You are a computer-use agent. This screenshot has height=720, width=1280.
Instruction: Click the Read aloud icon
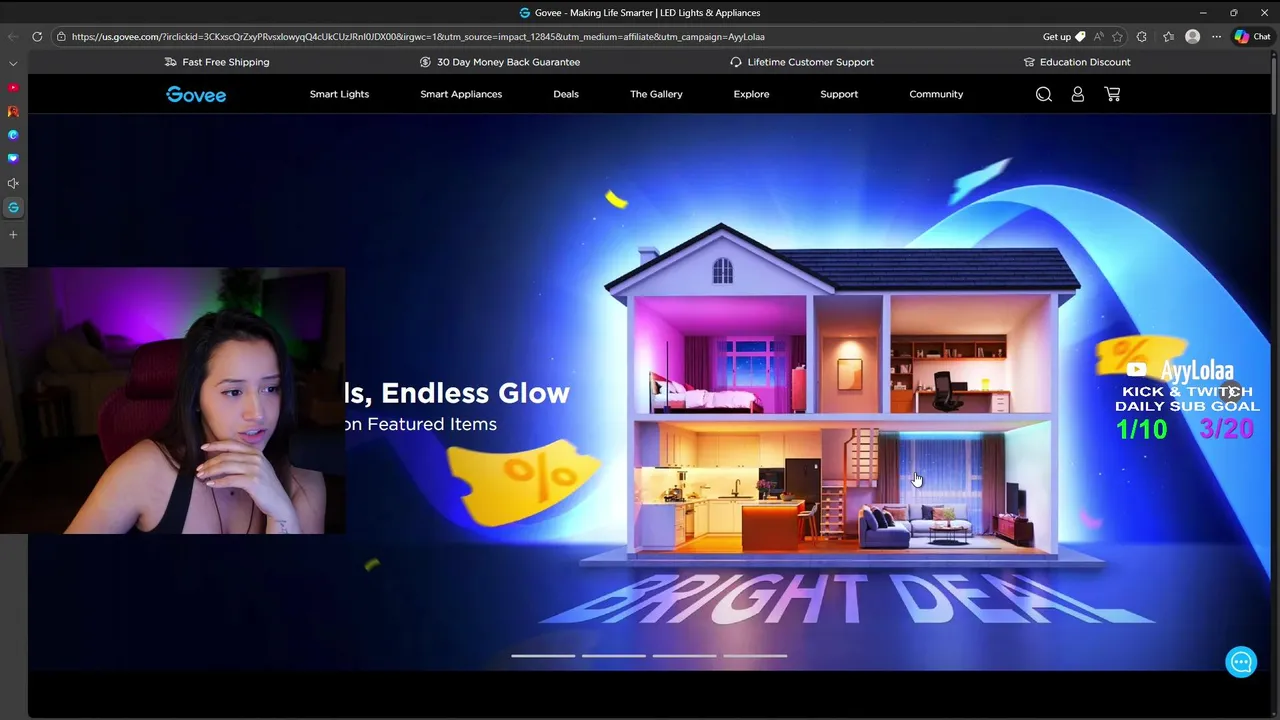tap(1099, 37)
